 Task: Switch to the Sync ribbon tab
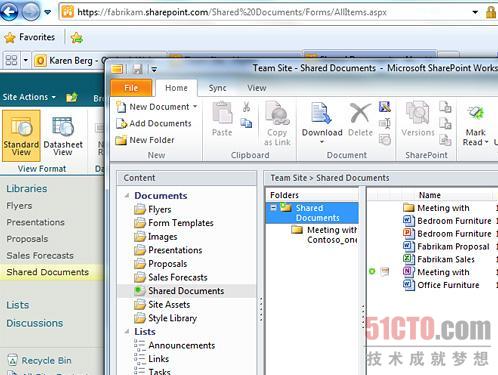point(217,88)
